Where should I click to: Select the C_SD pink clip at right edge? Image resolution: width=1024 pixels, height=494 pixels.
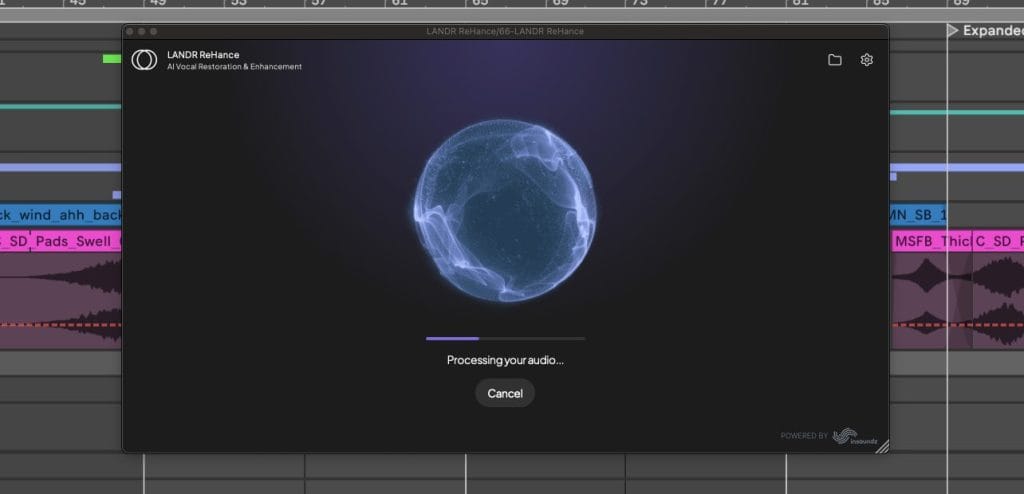(x=998, y=241)
